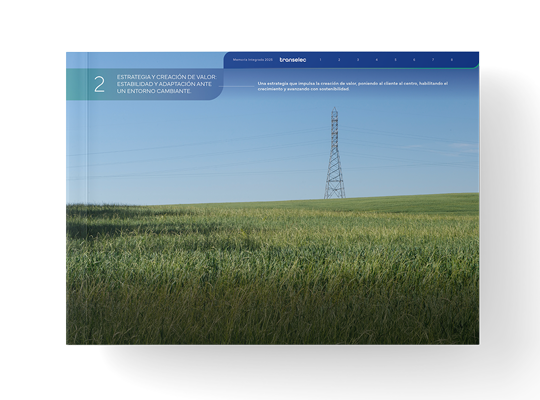Click the 'Estrategia y creación de valor' heading
The height and width of the screenshot is (400, 540).
pyautogui.click(x=167, y=84)
